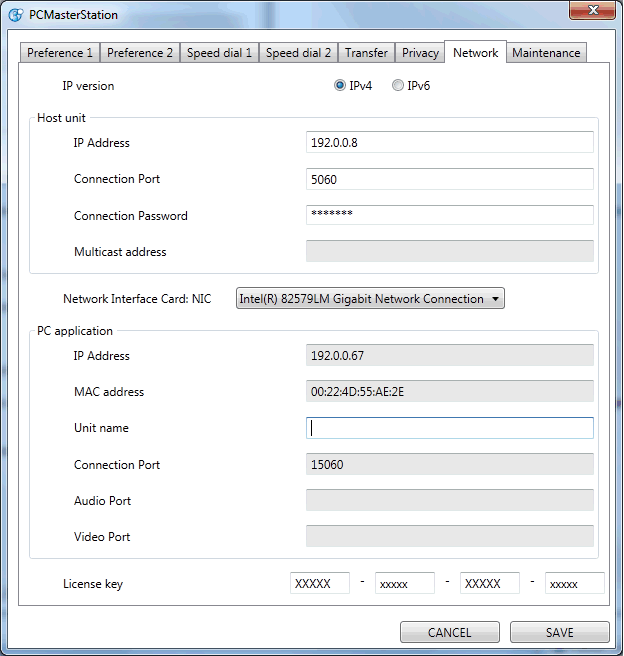Click the third License key segment box
The image size is (624, 656).
tap(490, 583)
